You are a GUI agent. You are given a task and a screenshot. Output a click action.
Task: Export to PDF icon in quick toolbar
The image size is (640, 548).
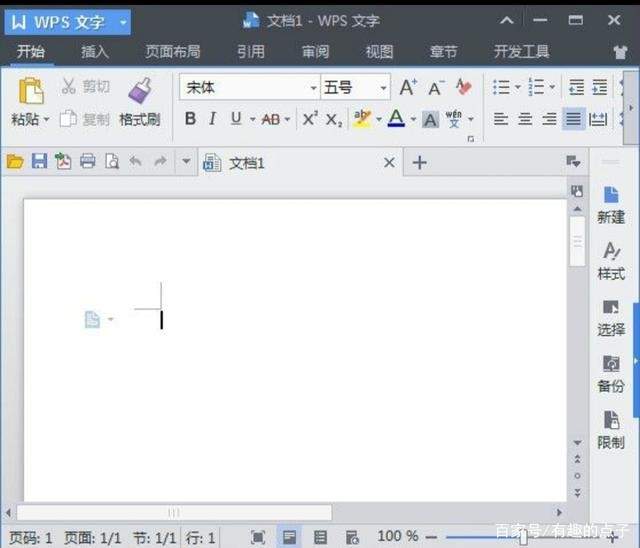point(63,161)
